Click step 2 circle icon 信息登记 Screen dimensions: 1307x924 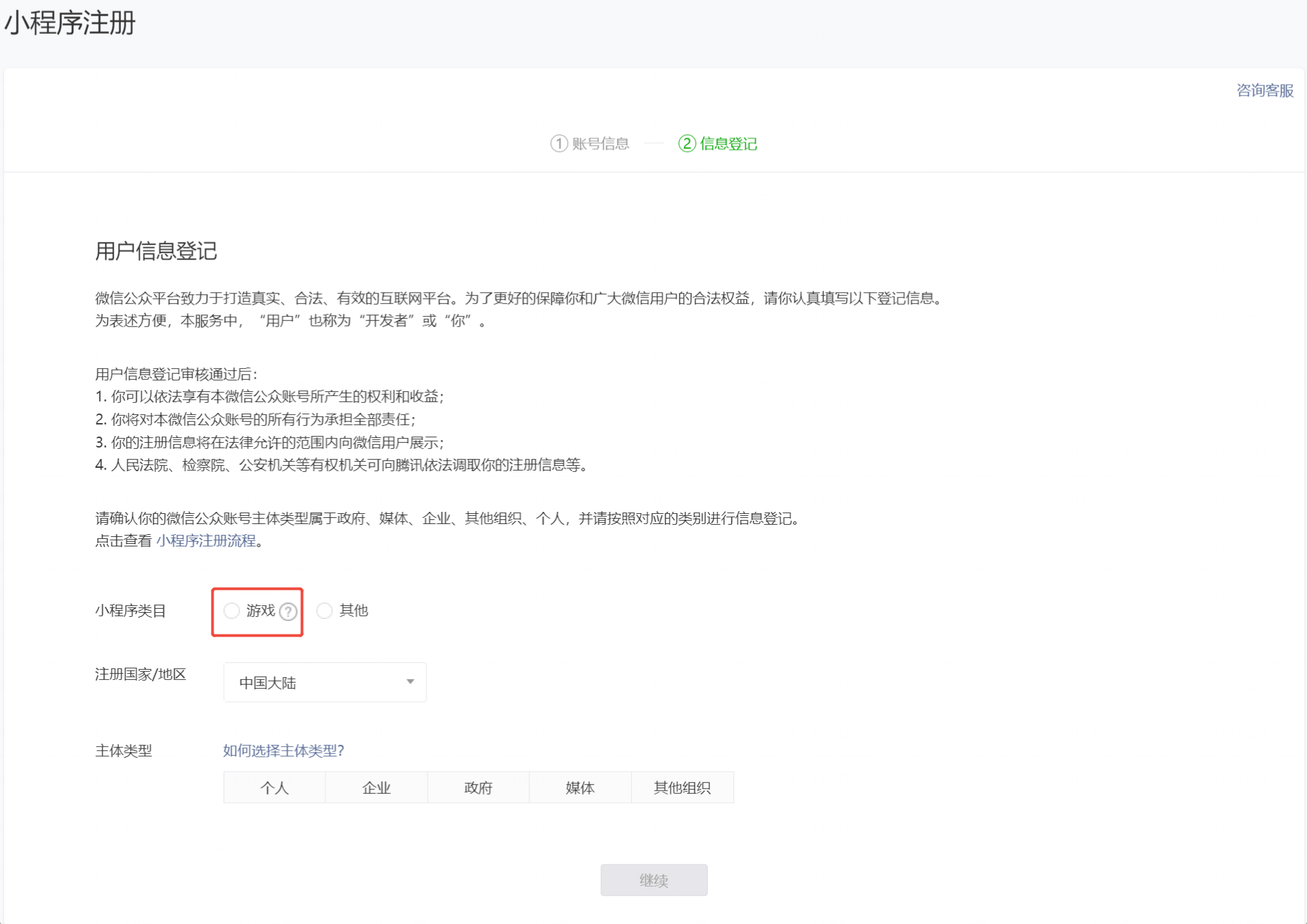(687, 144)
